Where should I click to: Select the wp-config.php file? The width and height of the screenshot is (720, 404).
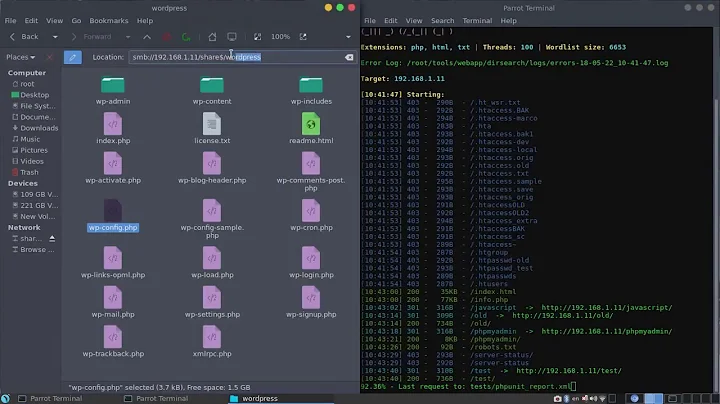coord(113,216)
